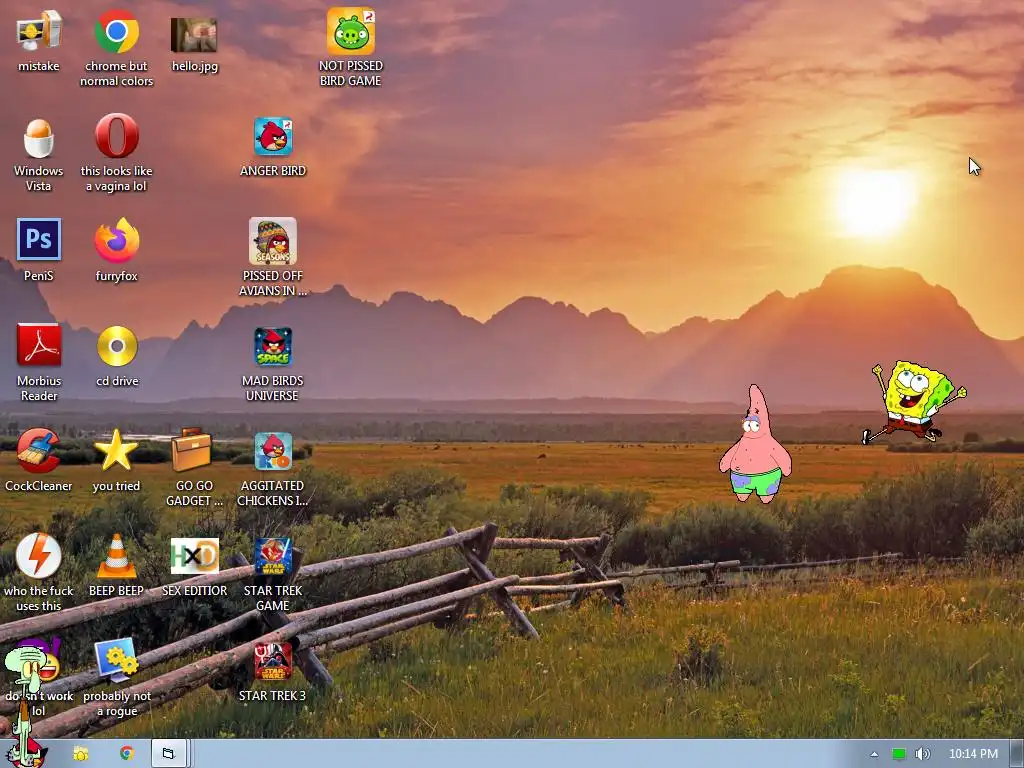Open the furryfox Firefox icon
This screenshot has width=1024, height=768.
(116, 240)
